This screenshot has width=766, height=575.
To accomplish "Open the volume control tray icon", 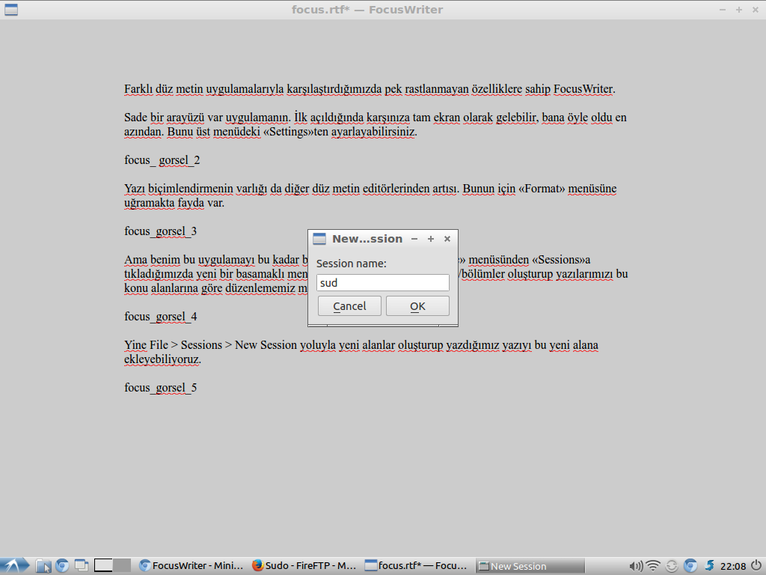I will (636, 566).
